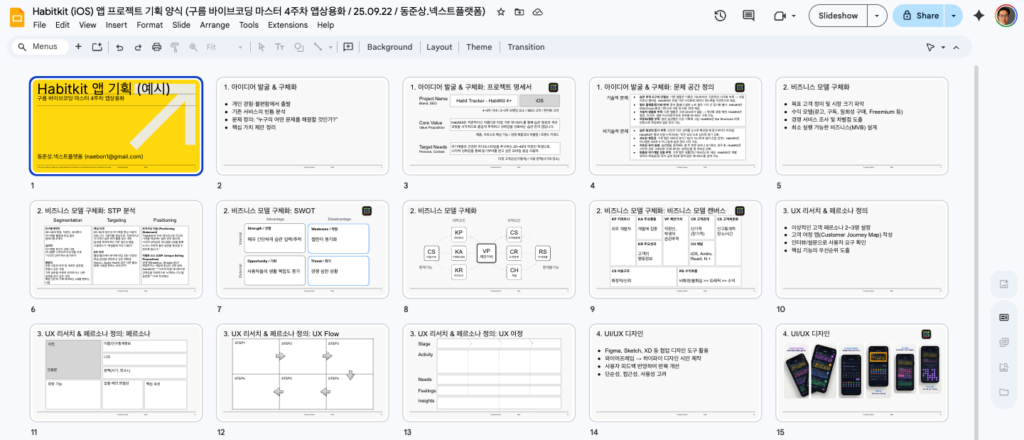Click the paint format roller icon
Screen dimensions: 1024x440
coord(176,47)
